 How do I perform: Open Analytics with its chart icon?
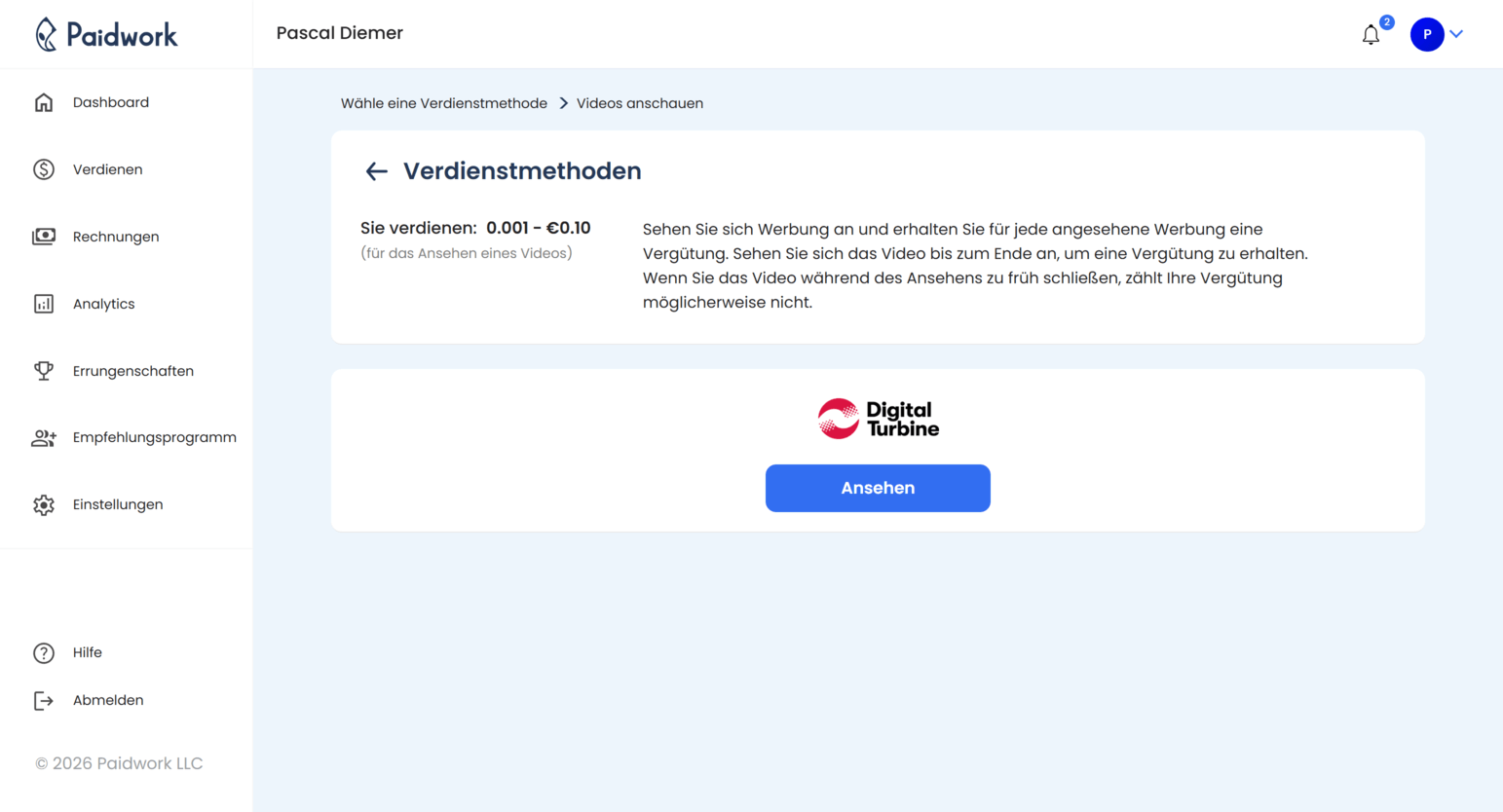click(x=44, y=303)
